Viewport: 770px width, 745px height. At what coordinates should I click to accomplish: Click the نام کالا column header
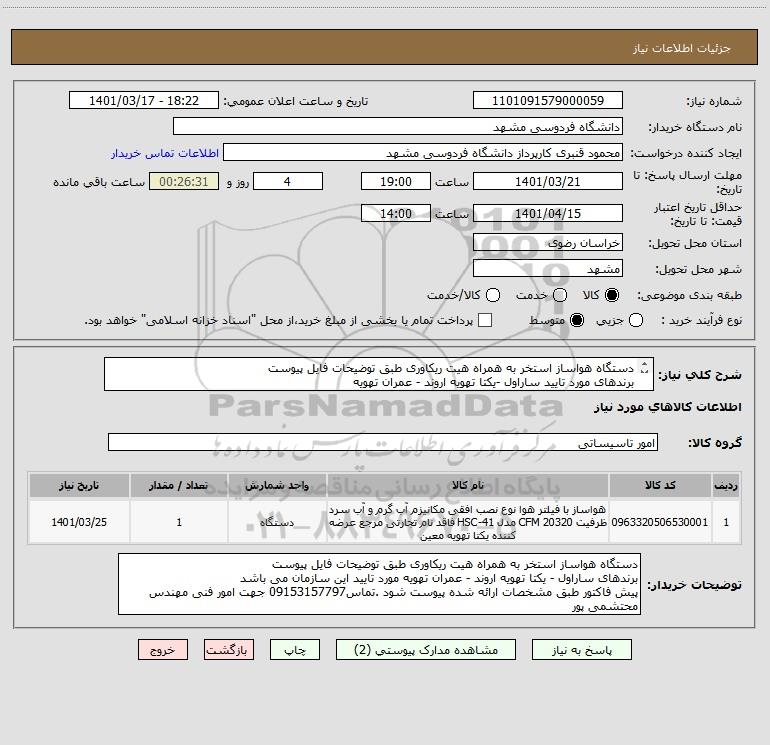click(468, 485)
